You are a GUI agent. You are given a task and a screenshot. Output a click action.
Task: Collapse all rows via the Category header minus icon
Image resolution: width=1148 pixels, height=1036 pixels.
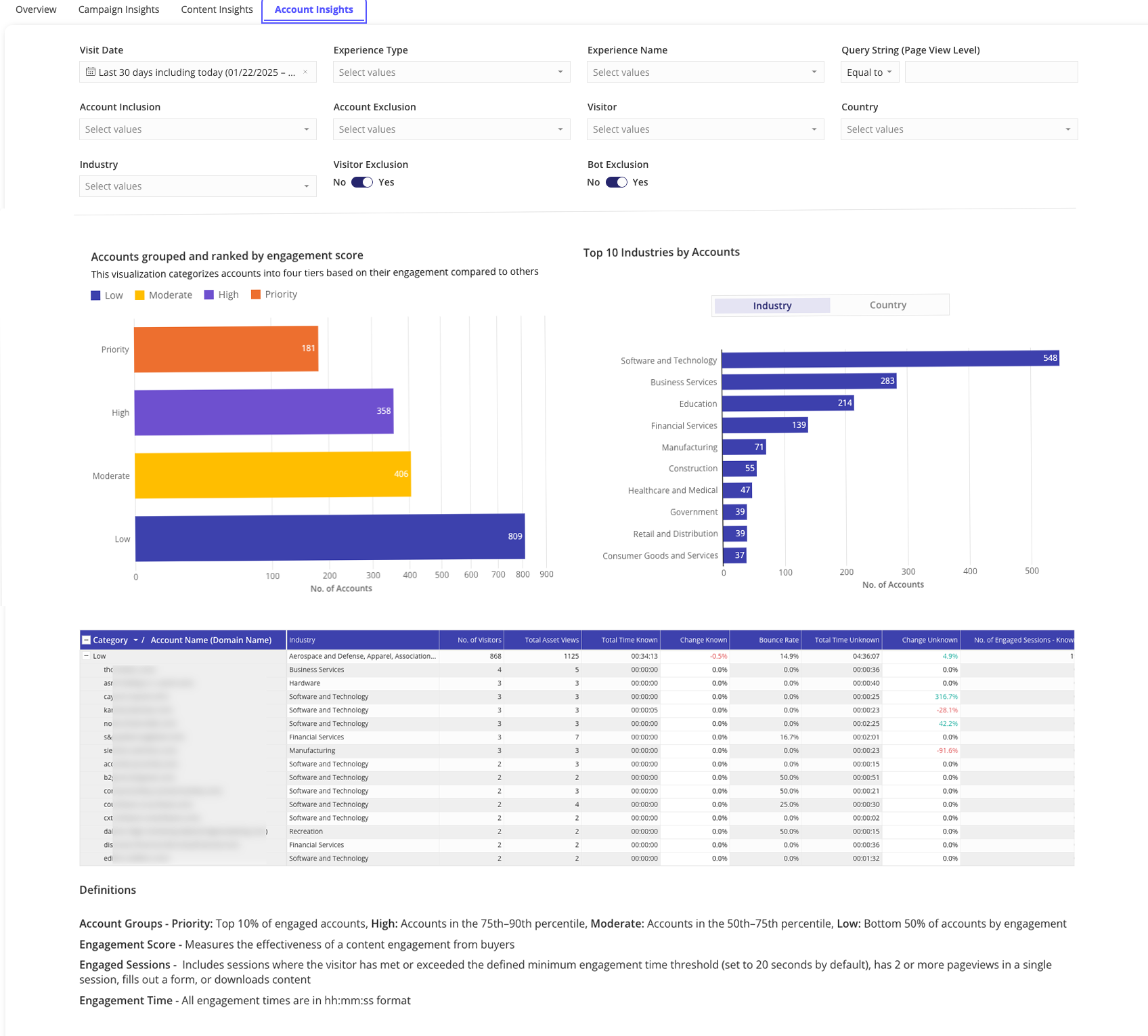tap(86, 640)
